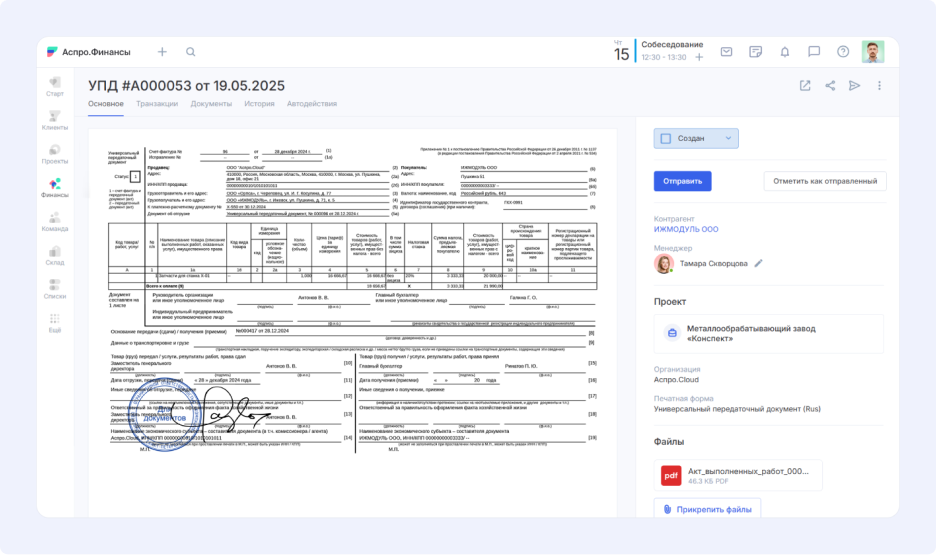
Task: Open notifications bell icon
Action: [784, 52]
